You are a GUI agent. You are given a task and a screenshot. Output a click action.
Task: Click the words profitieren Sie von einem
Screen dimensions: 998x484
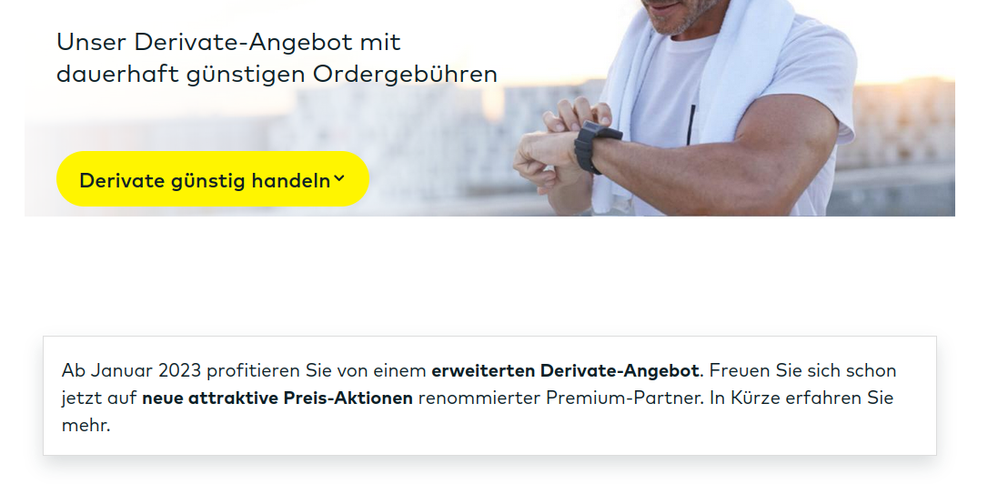tap(316, 371)
